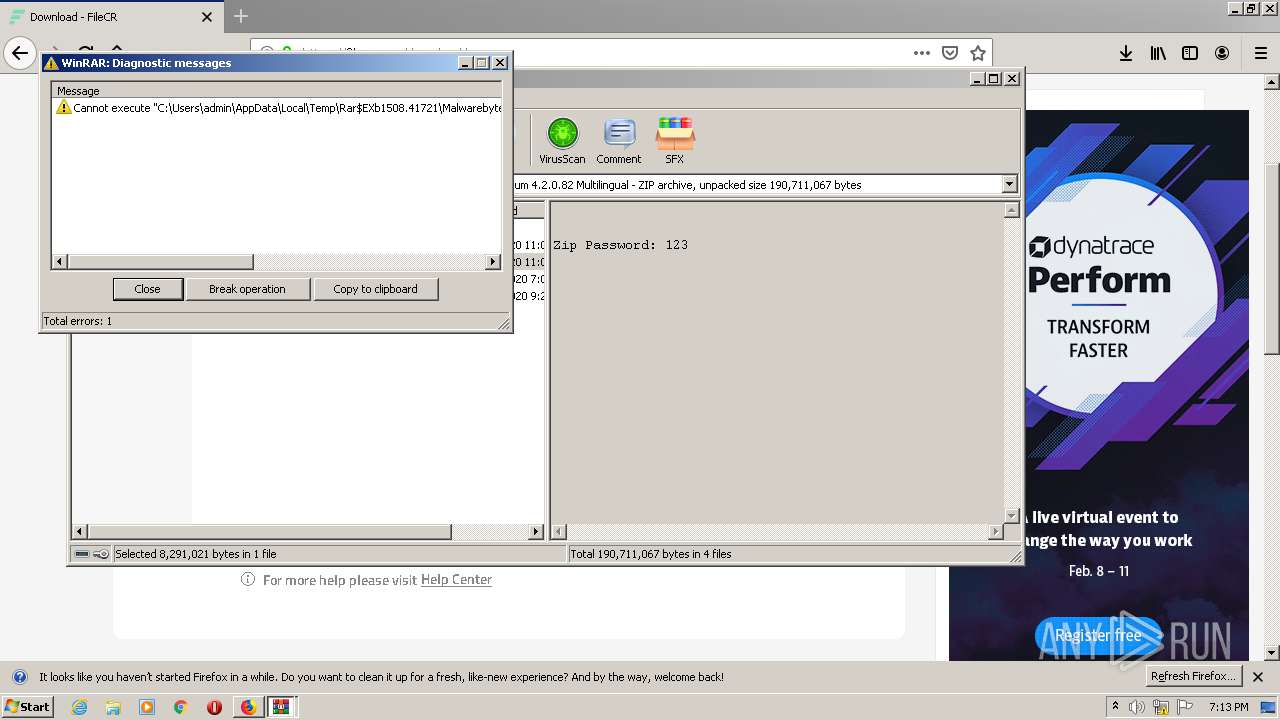
Task: Click the Dynatrace Perform ad banner
Action: click(1099, 385)
